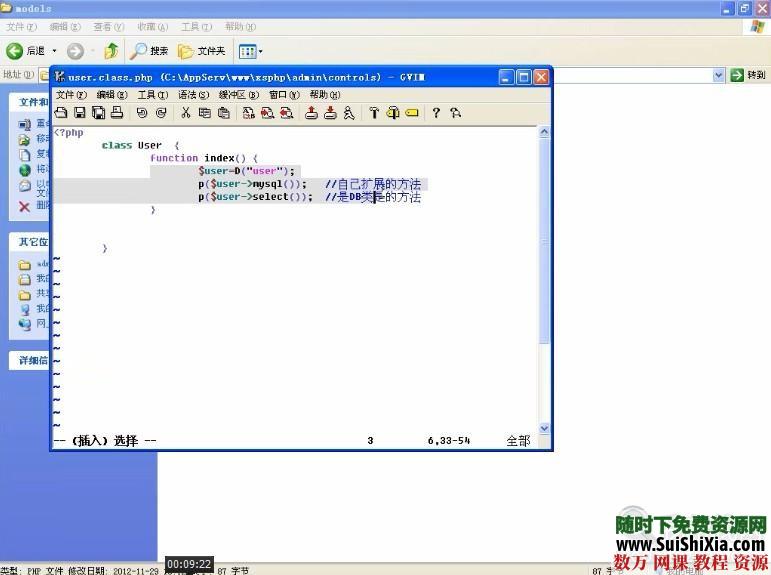The height and width of the screenshot is (575, 771).
Task: Click the 转到 go button beside address bar
Action: tap(748, 75)
